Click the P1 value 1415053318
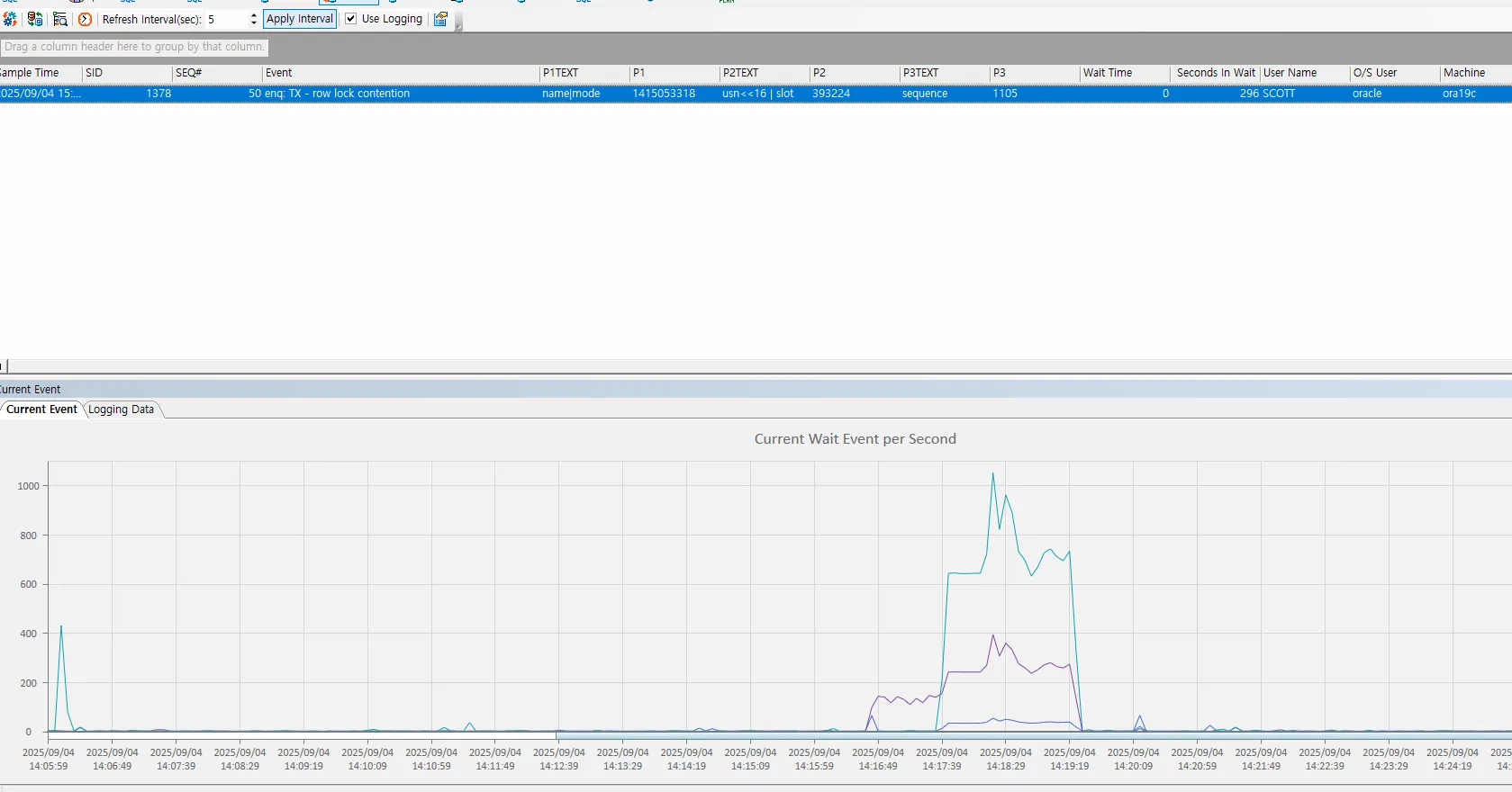The height and width of the screenshot is (792, 1512). tap(664, 94)
